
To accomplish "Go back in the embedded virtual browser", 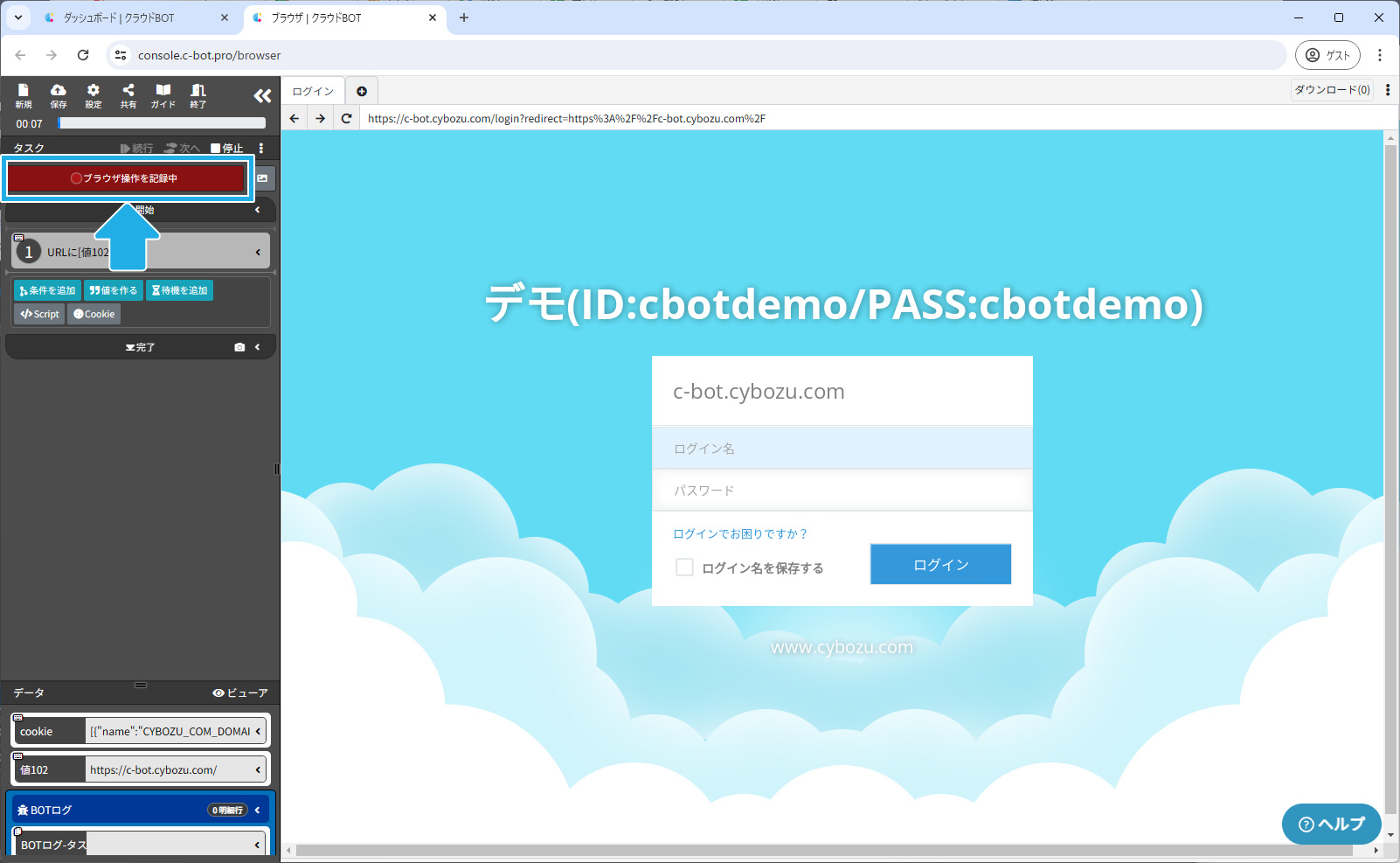I will coord(295,118).
